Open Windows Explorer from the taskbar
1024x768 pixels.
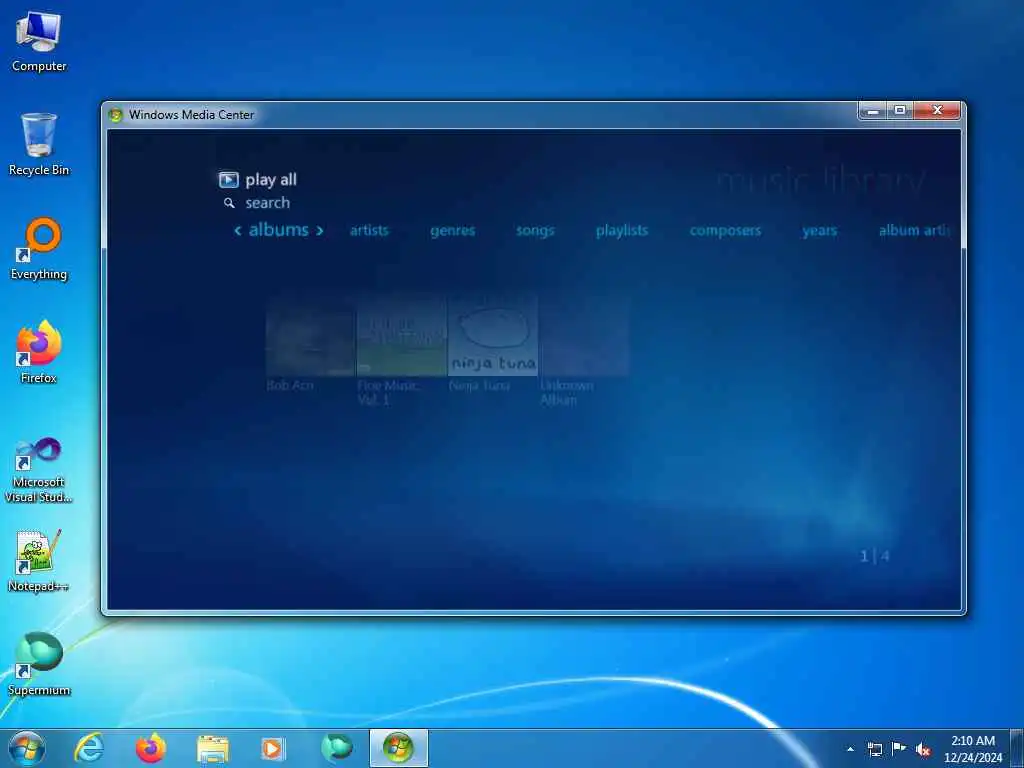click(213, 748)
